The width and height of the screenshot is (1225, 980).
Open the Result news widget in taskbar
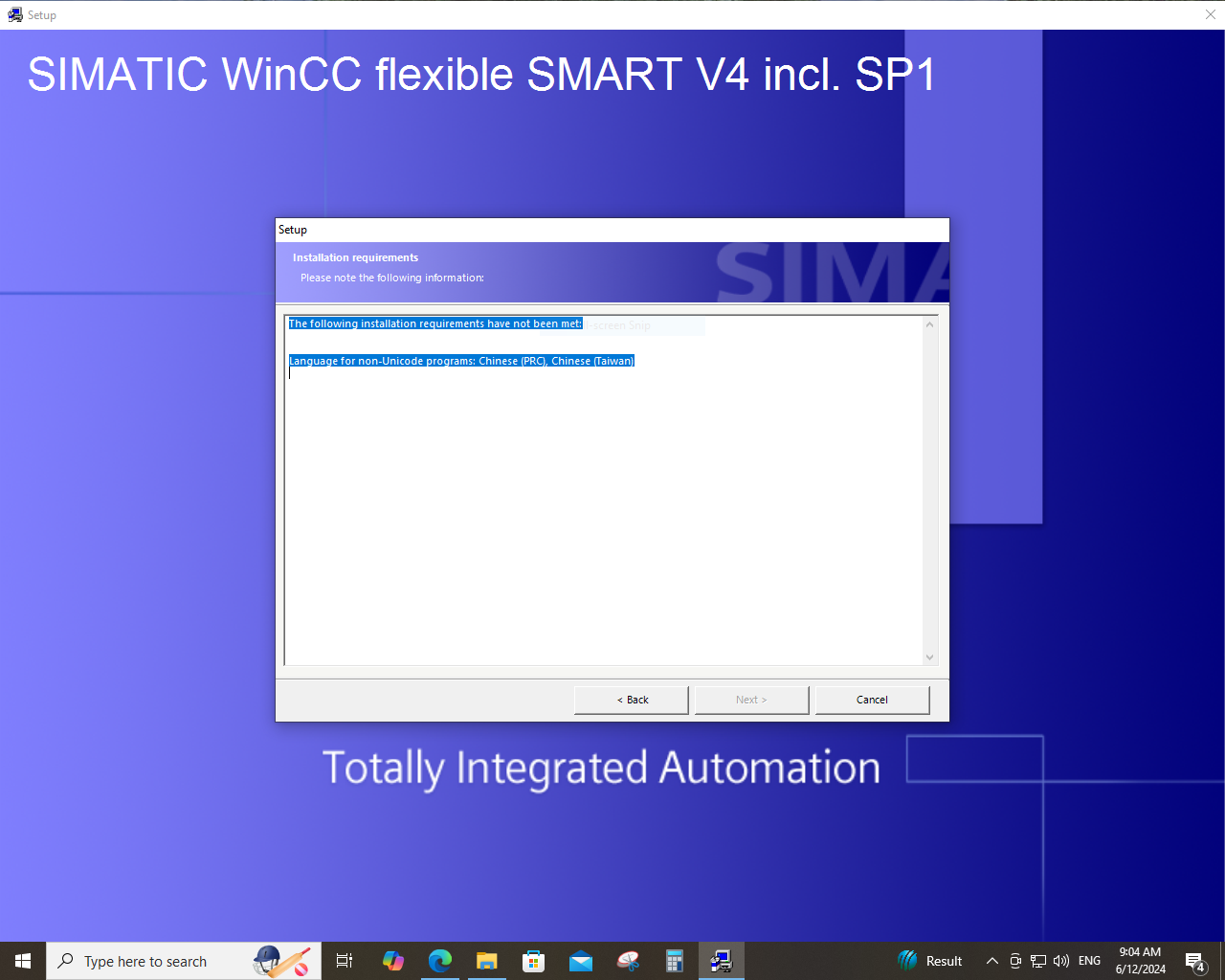(930, 961)
